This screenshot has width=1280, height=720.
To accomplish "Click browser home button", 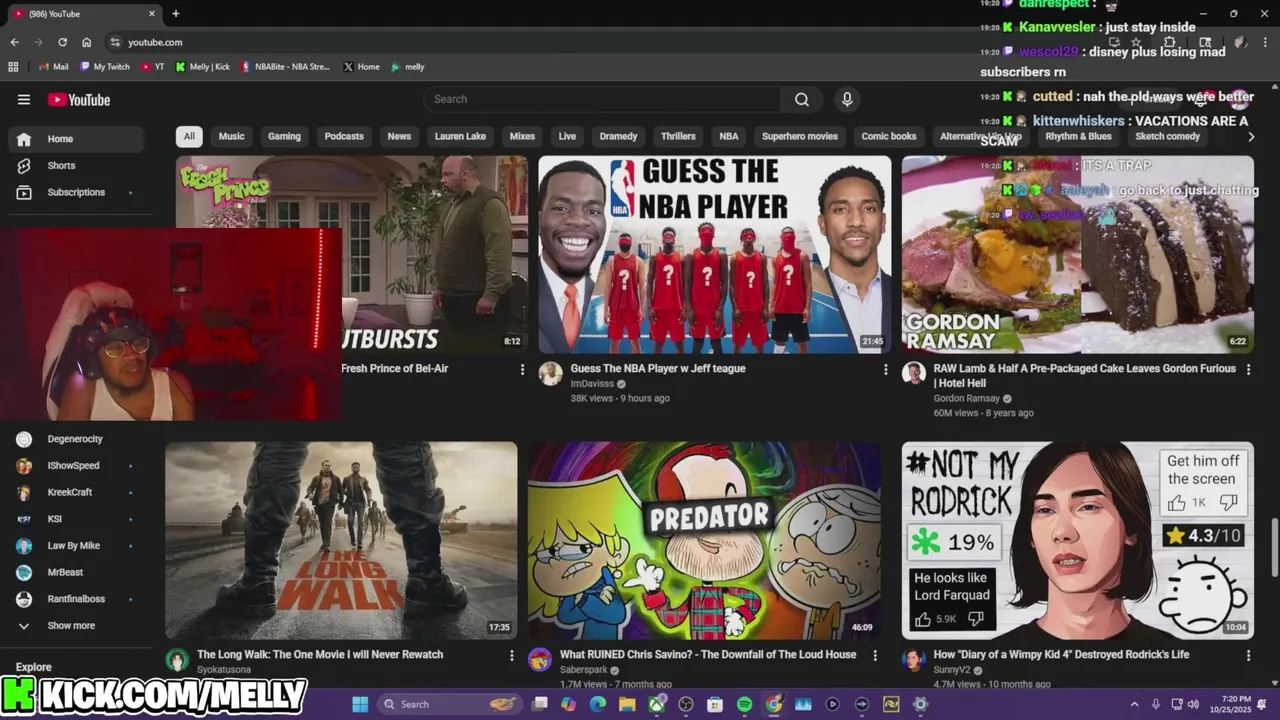I will coord(87,42).
